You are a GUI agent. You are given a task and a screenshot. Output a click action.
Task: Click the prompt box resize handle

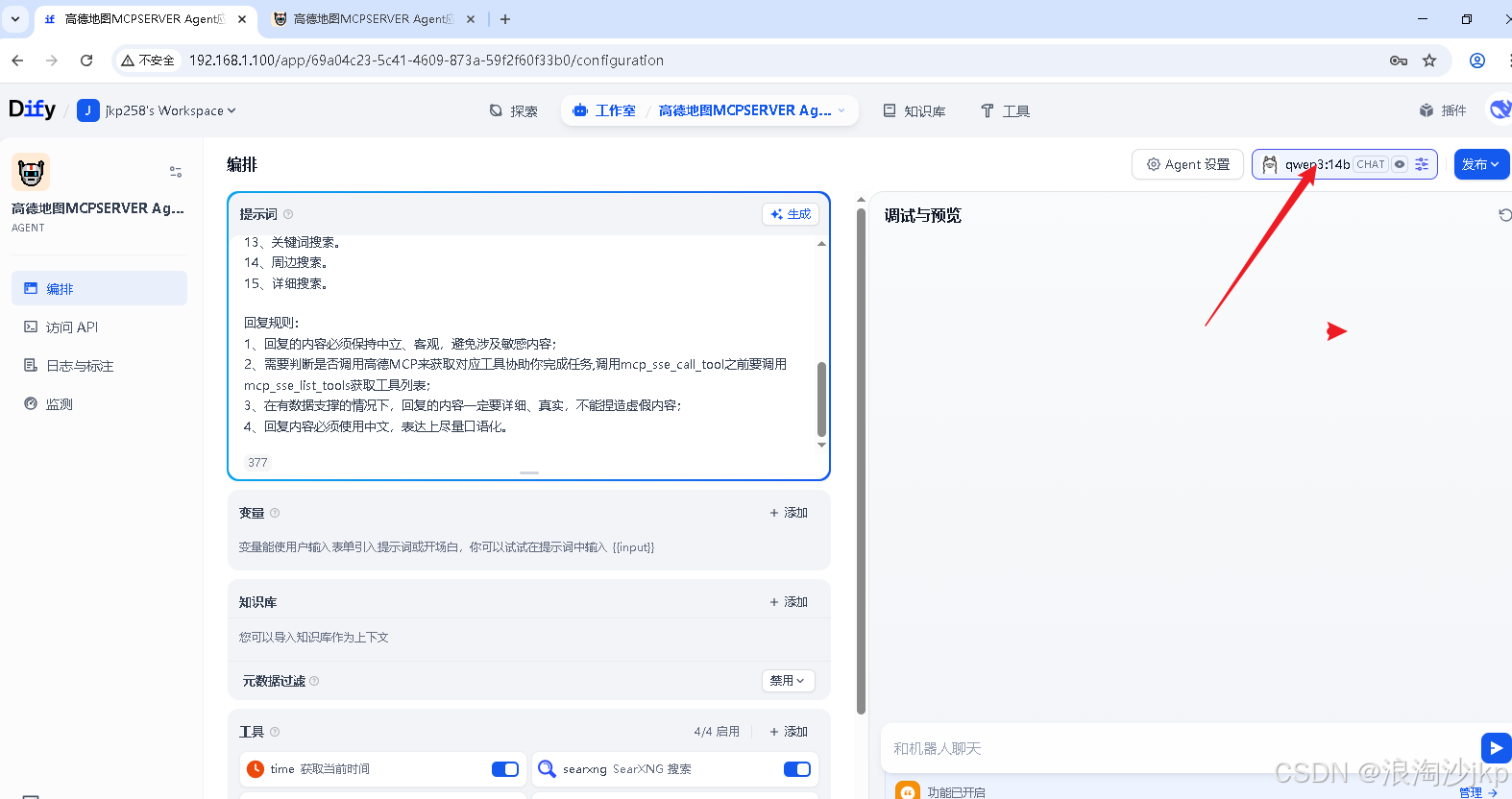(x=529, y=472)
